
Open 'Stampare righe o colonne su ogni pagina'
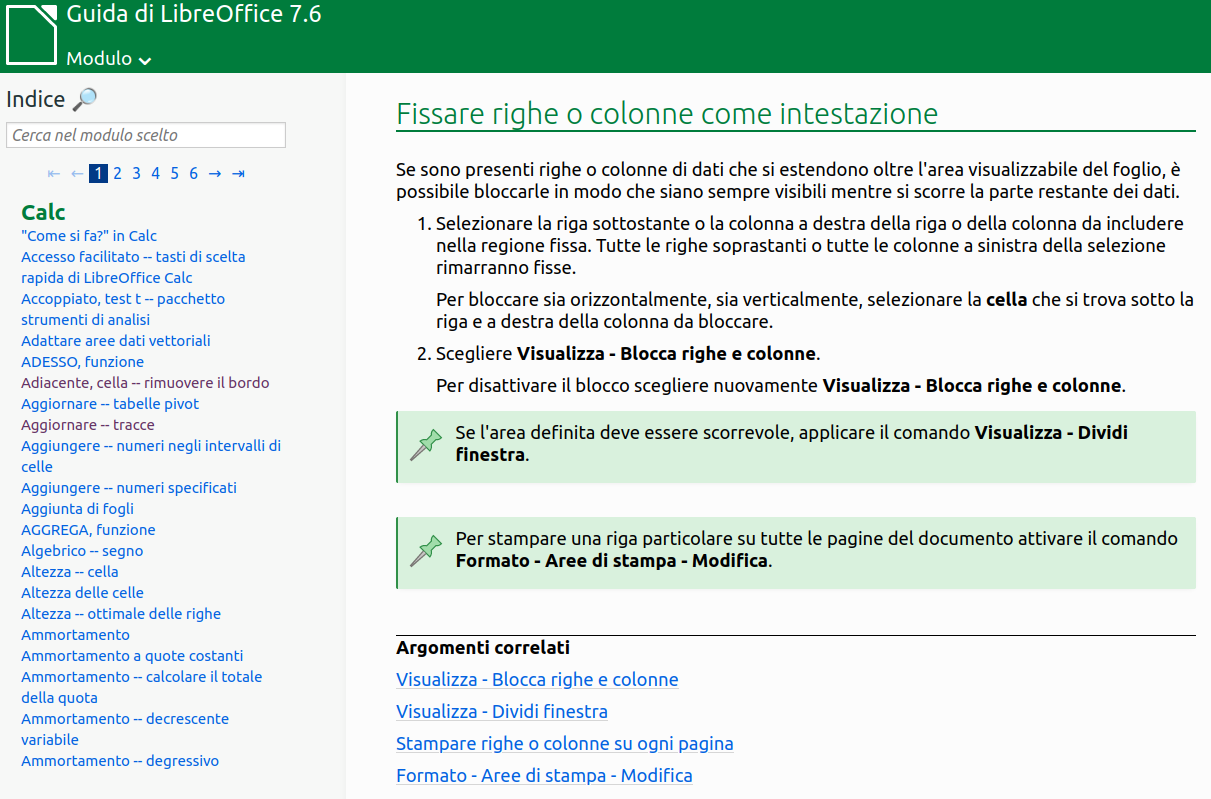click(x=564, y=743)
